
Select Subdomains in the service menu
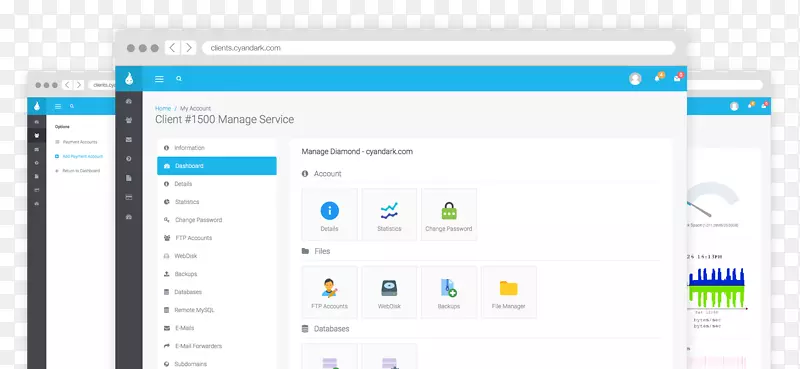217,364
